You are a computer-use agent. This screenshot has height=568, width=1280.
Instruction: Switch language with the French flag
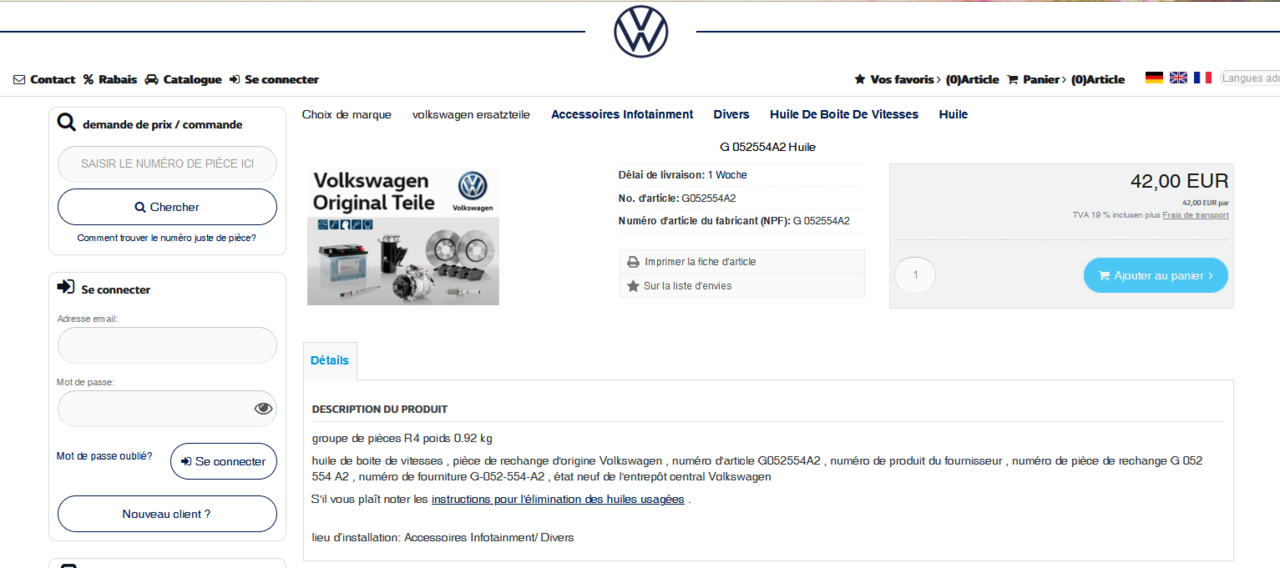[x=1202, y=78]
